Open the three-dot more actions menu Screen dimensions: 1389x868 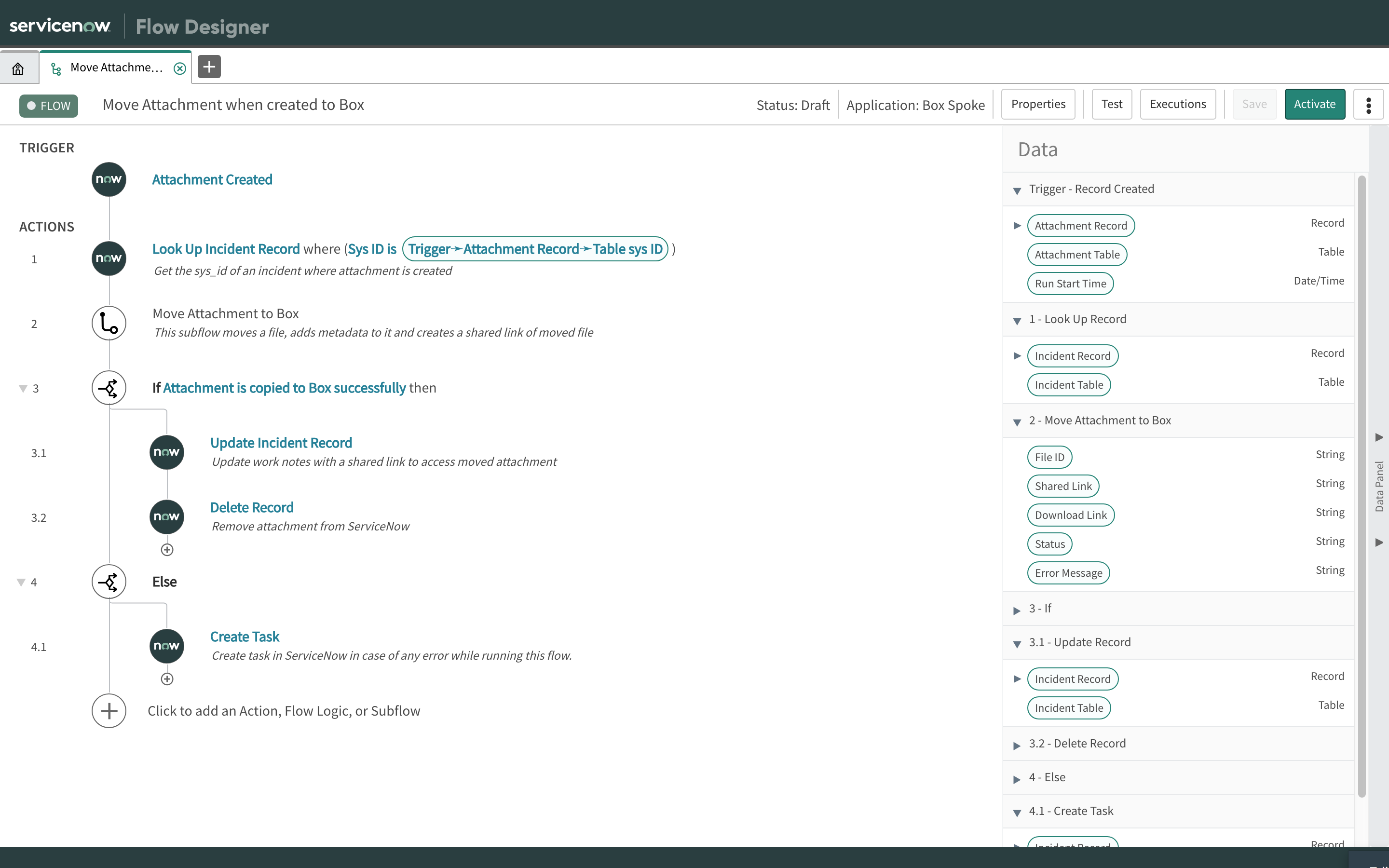pyautogui.click(x=1368, y=105)
